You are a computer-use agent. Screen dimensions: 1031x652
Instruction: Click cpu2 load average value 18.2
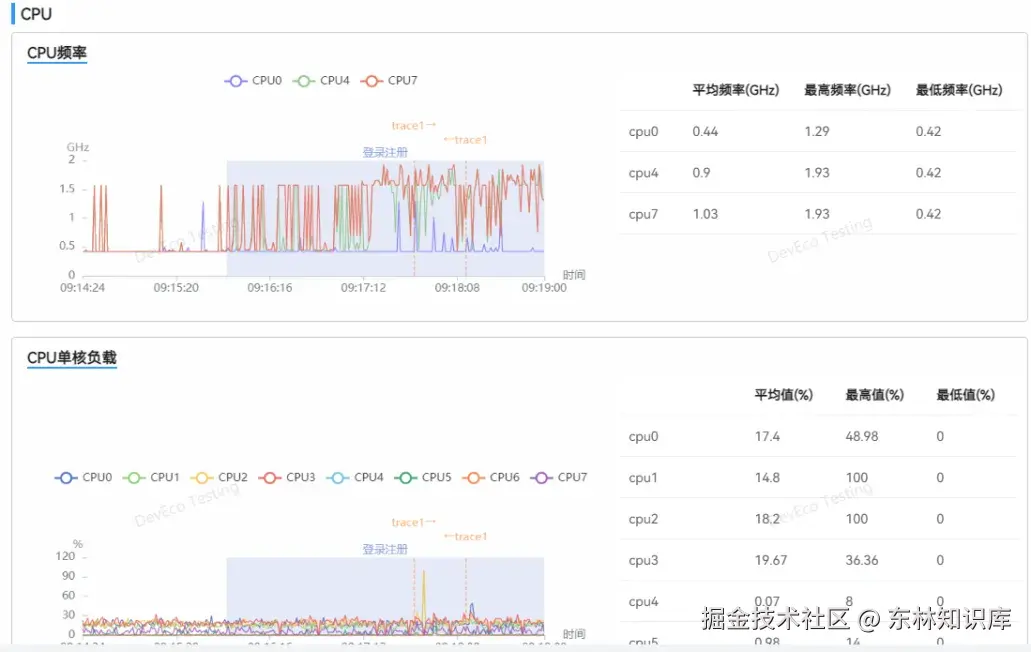[x=767, y=519]
